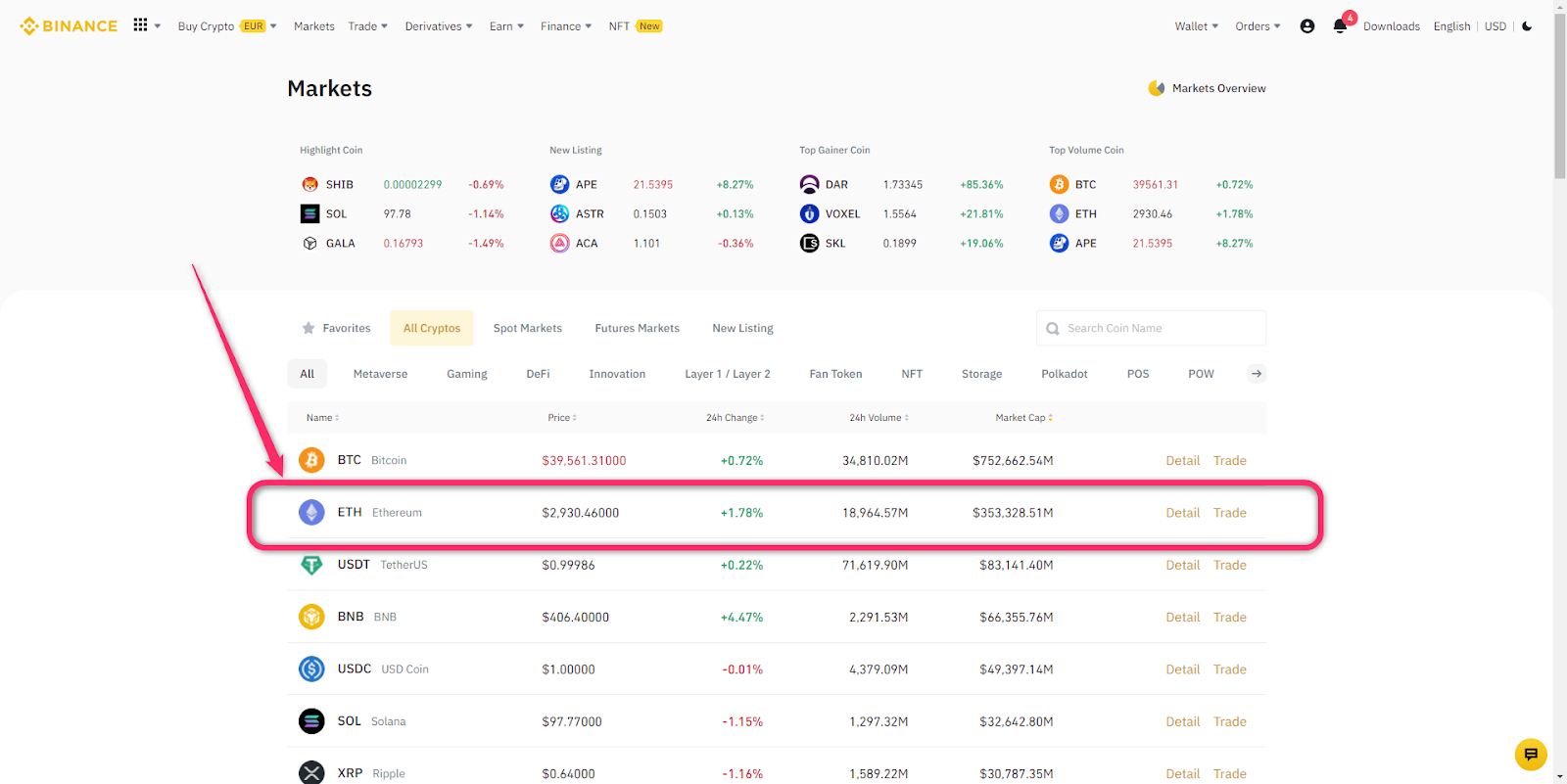Click the Ethereum coin icon in the table
Image resolution: width=1567 pixels, height=784 pixels.
coord(311,512)
